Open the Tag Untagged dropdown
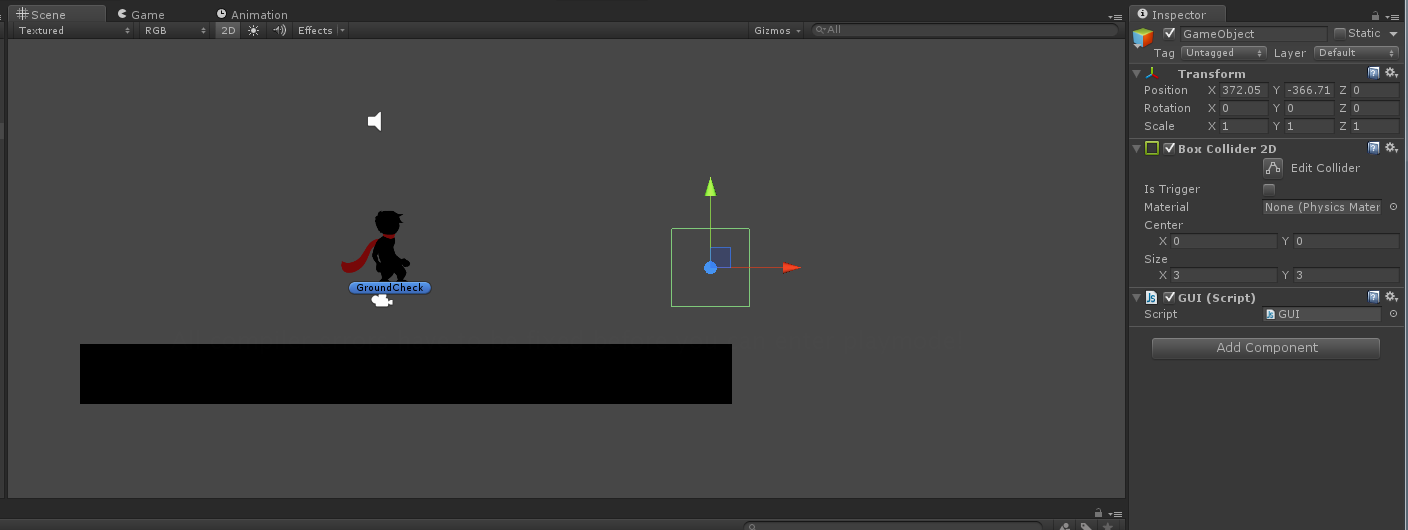Image resolution: width=1408 pixels, height=530 pixels. [1224, 52]
